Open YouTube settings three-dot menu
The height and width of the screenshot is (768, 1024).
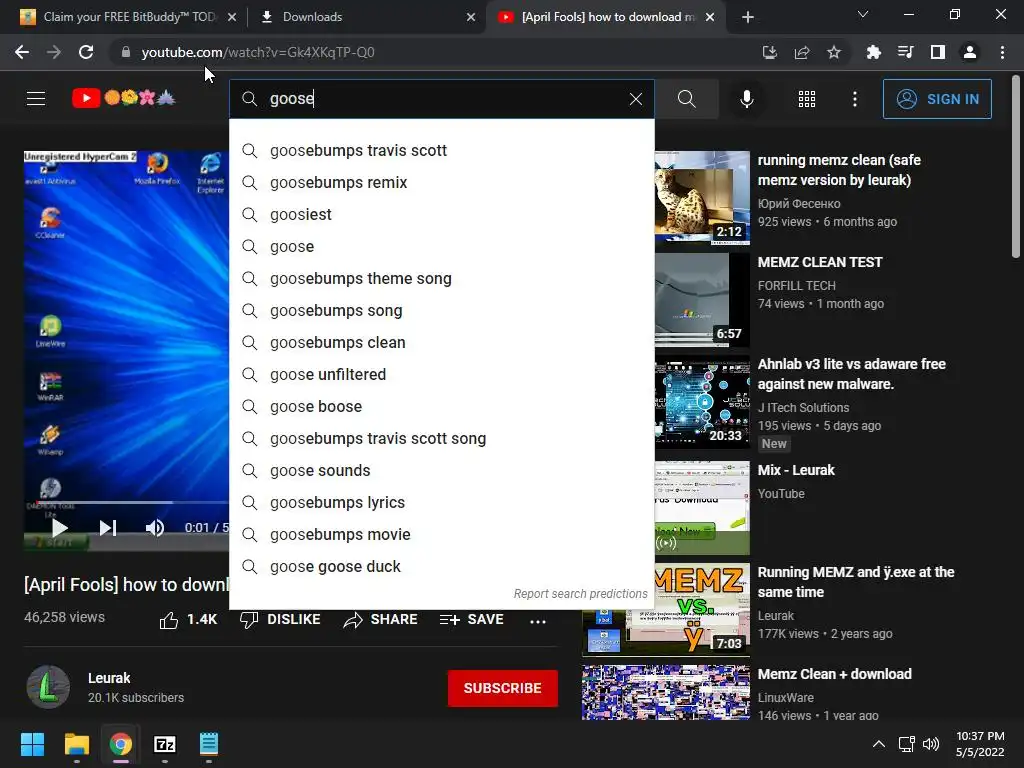854,99
